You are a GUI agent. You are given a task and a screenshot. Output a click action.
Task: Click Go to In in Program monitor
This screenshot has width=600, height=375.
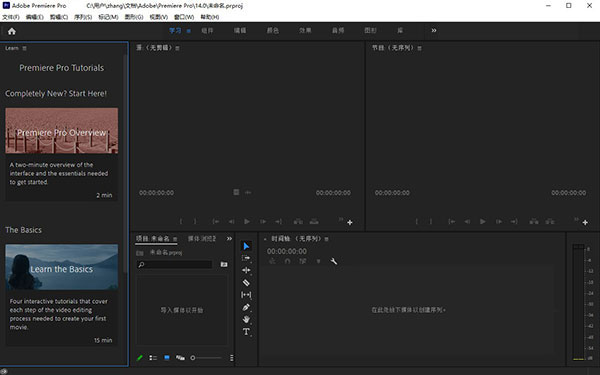click(452, 221)
